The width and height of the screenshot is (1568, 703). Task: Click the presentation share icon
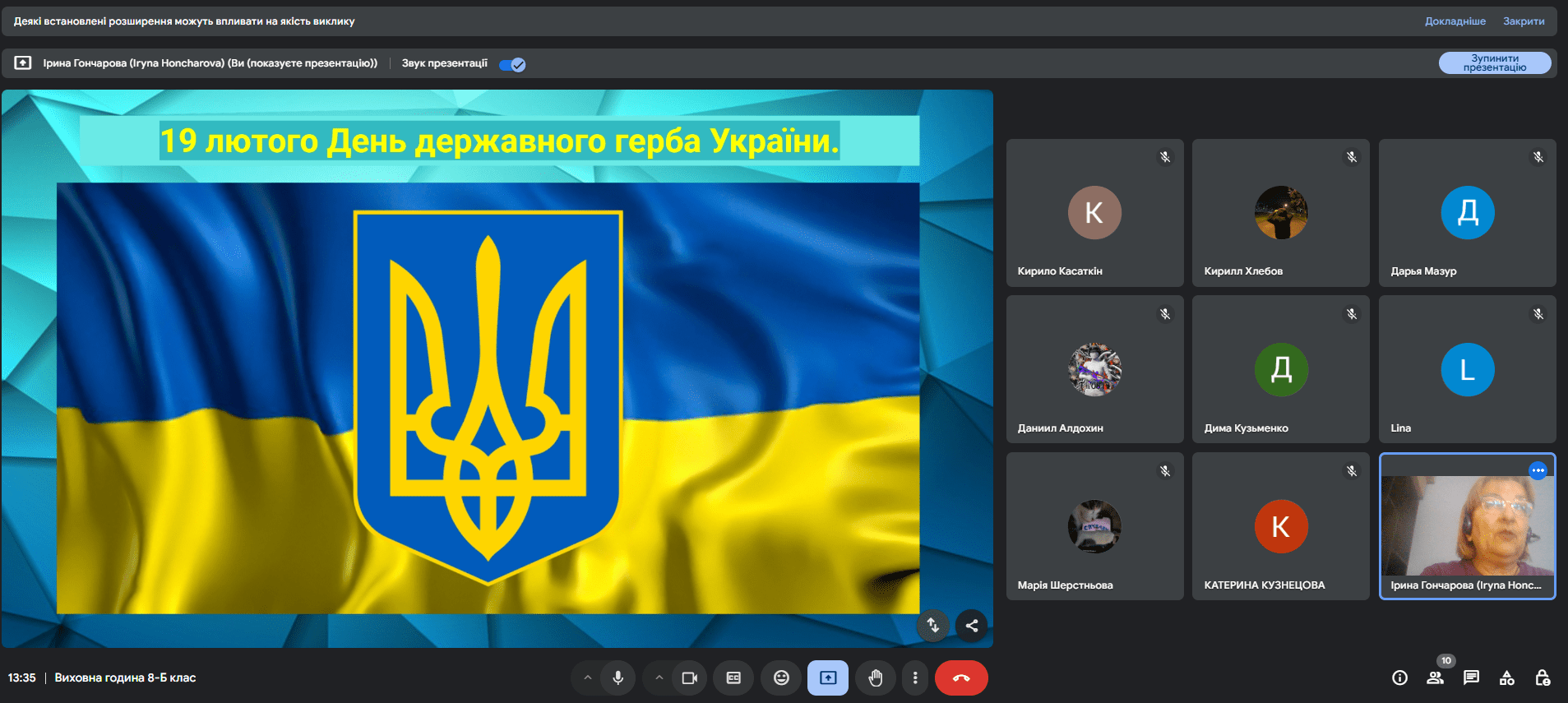click(972, 626)
